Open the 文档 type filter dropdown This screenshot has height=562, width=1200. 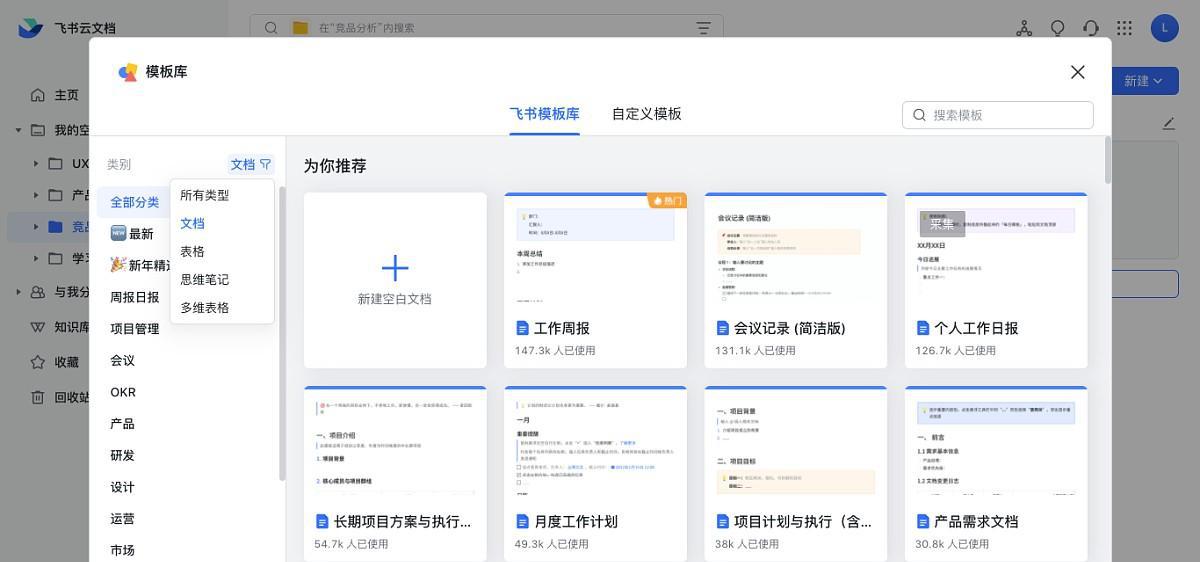tap(251, 164)
